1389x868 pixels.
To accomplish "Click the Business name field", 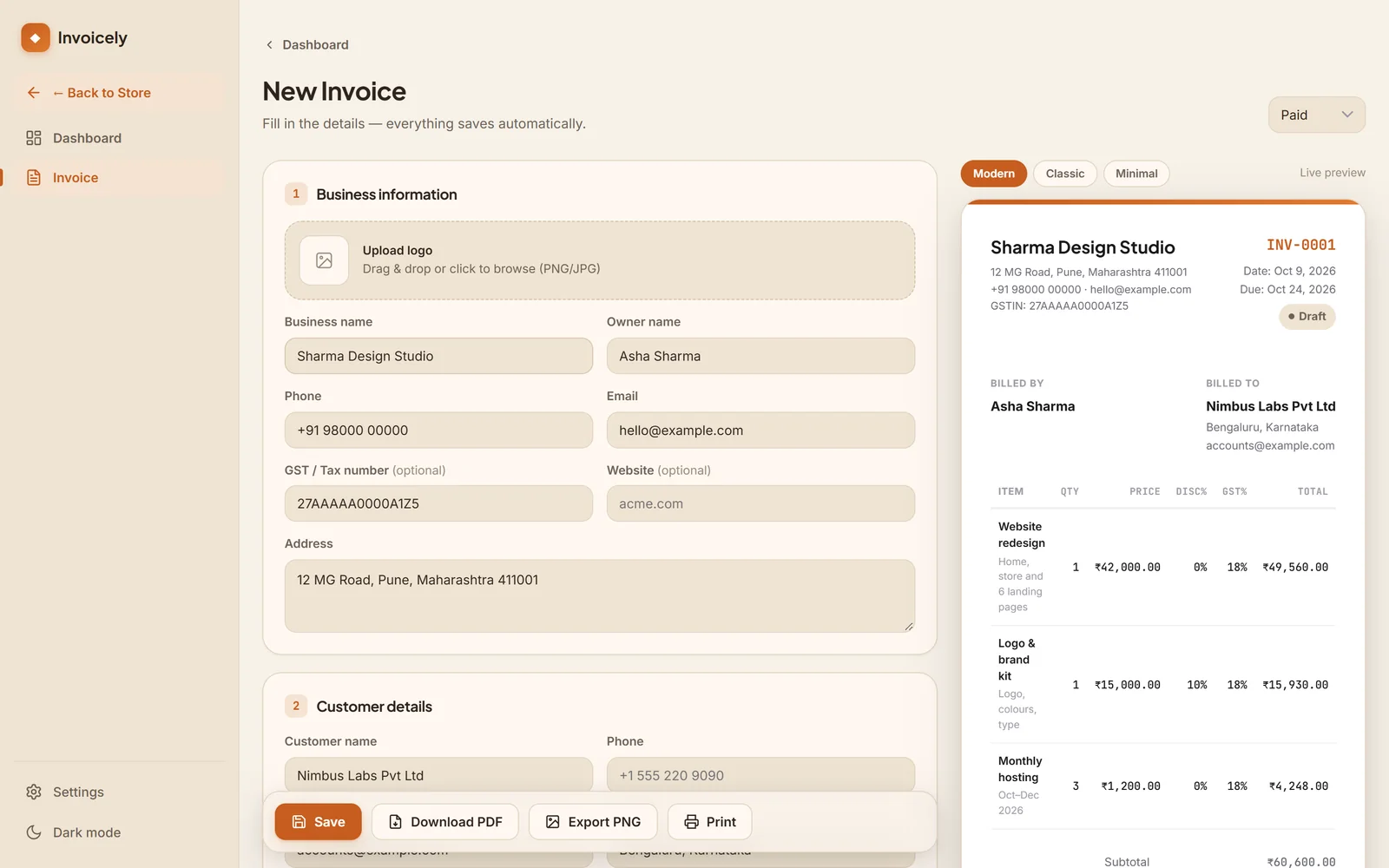I will [x=438, y=356].
